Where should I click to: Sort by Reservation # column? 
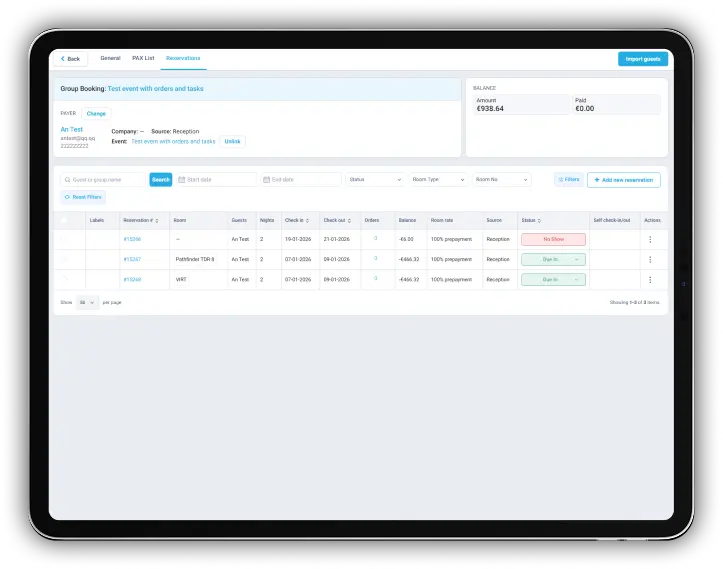click(x=141, y=220)
